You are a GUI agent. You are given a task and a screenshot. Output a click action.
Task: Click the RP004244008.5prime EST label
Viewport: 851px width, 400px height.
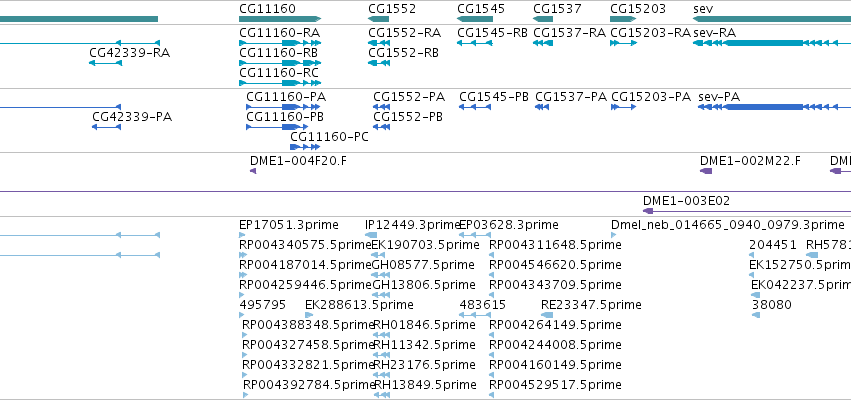pyautogui.click(x=555, y=345)
